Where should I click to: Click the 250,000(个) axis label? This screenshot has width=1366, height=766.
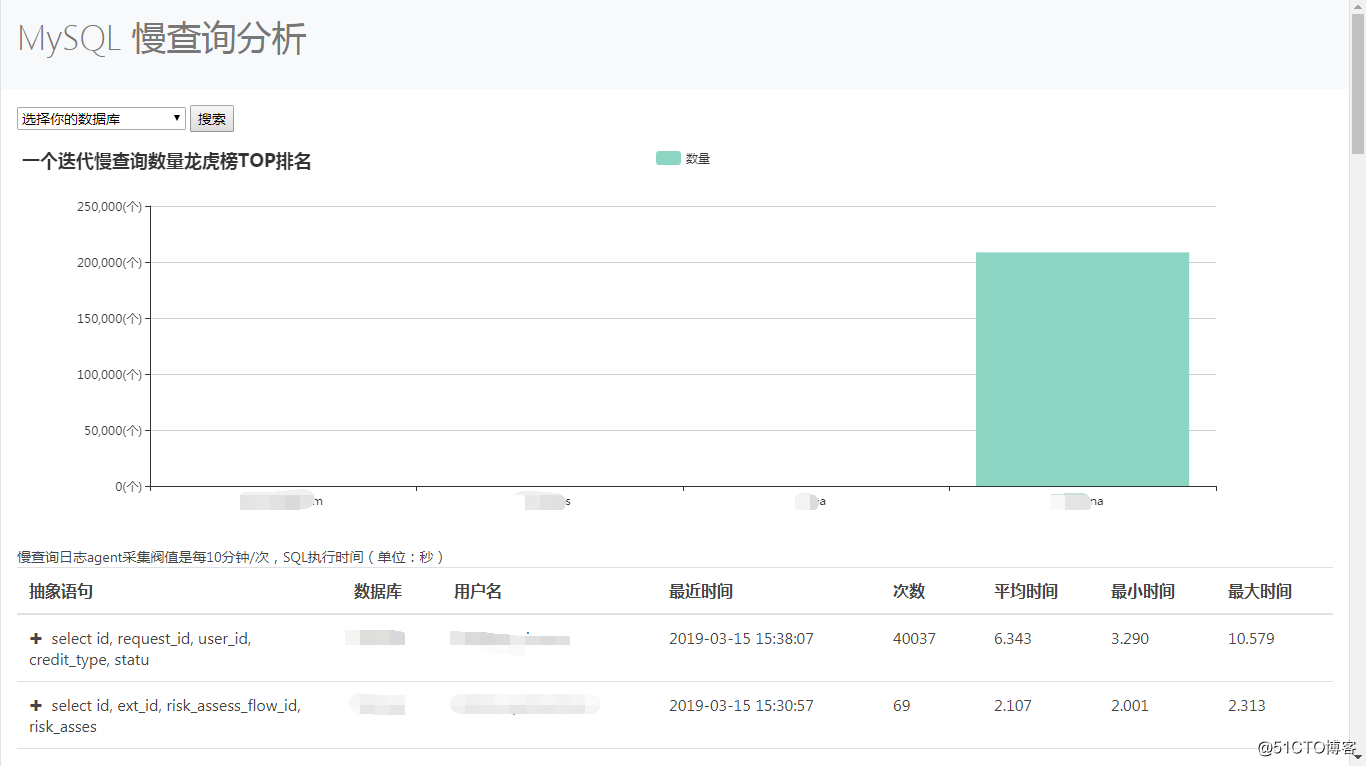[109, 206]
